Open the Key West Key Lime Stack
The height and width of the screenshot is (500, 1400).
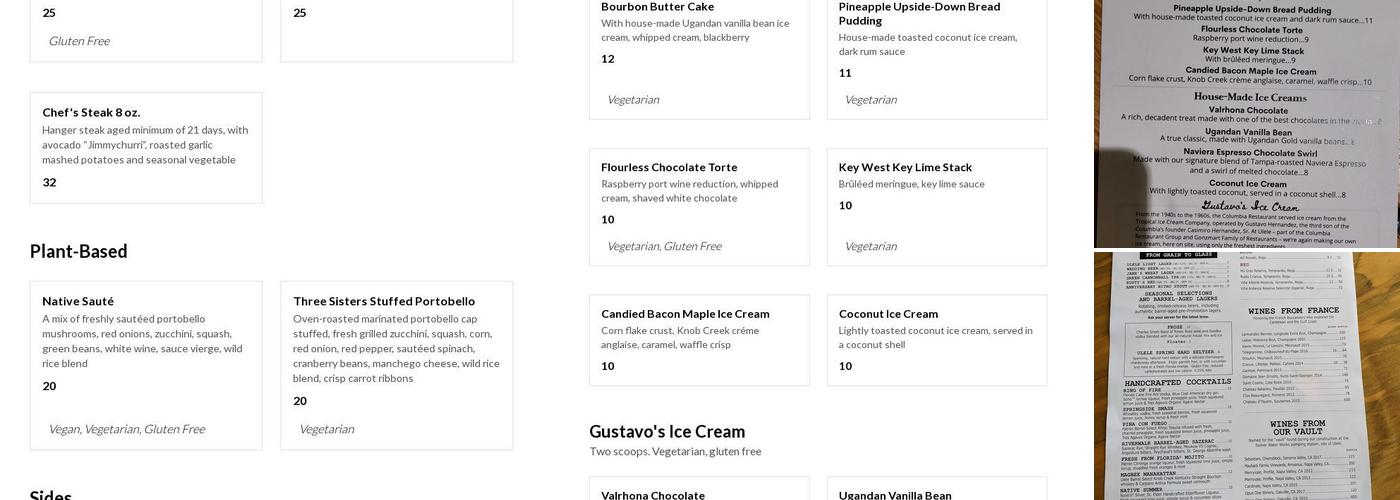click(x=905, y=167)
